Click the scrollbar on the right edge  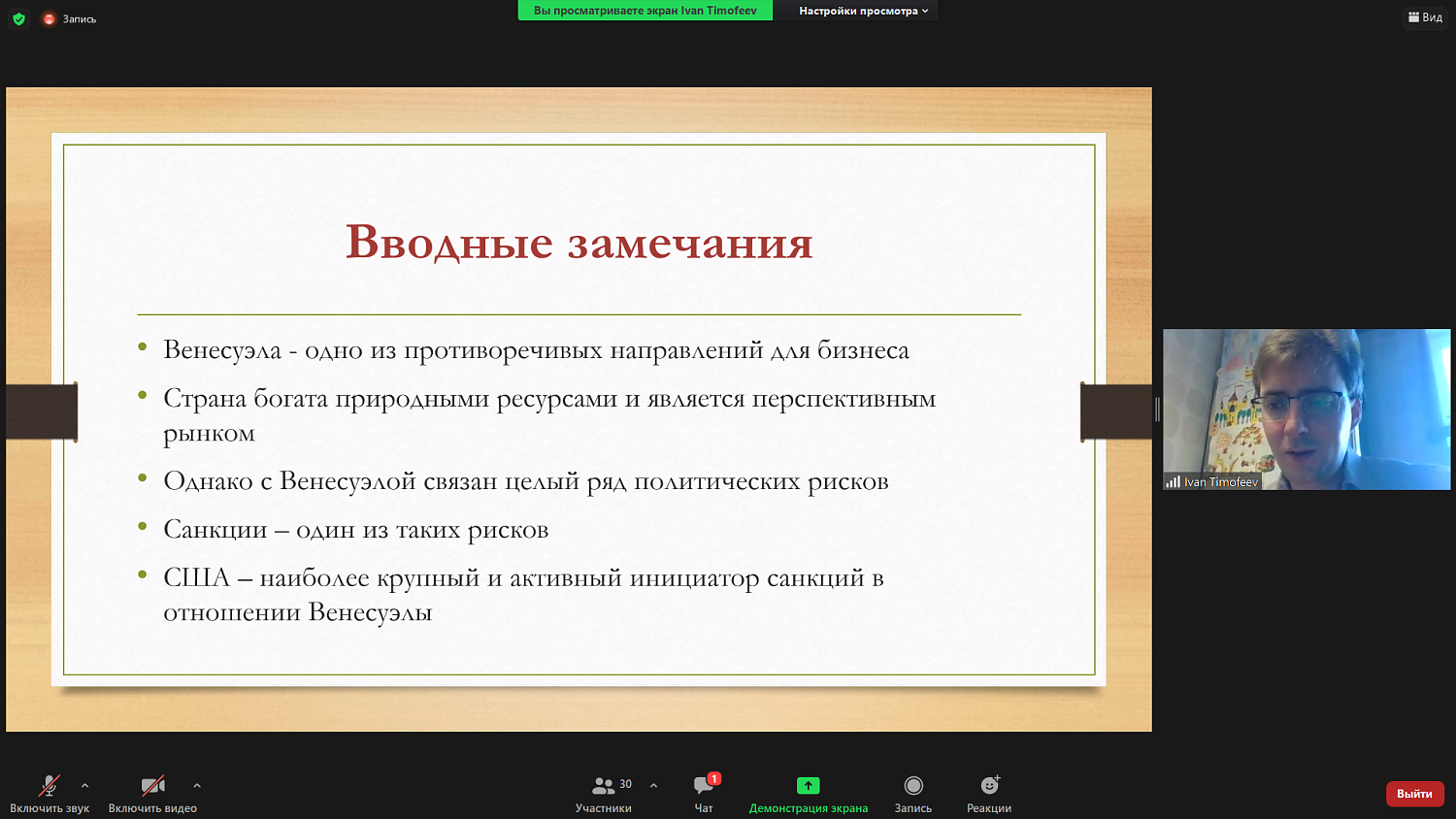point(1156,409)
